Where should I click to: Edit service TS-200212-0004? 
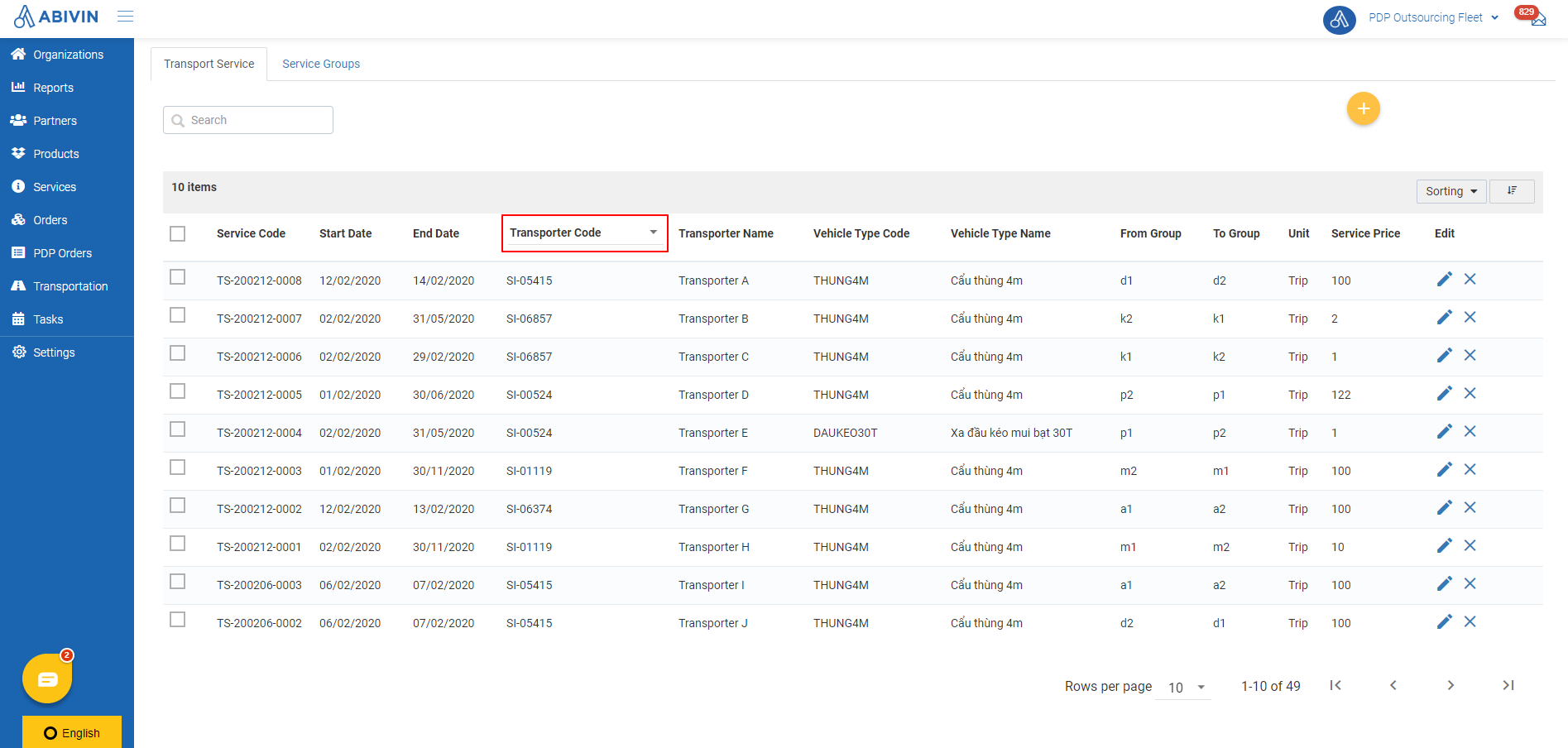1444,432
